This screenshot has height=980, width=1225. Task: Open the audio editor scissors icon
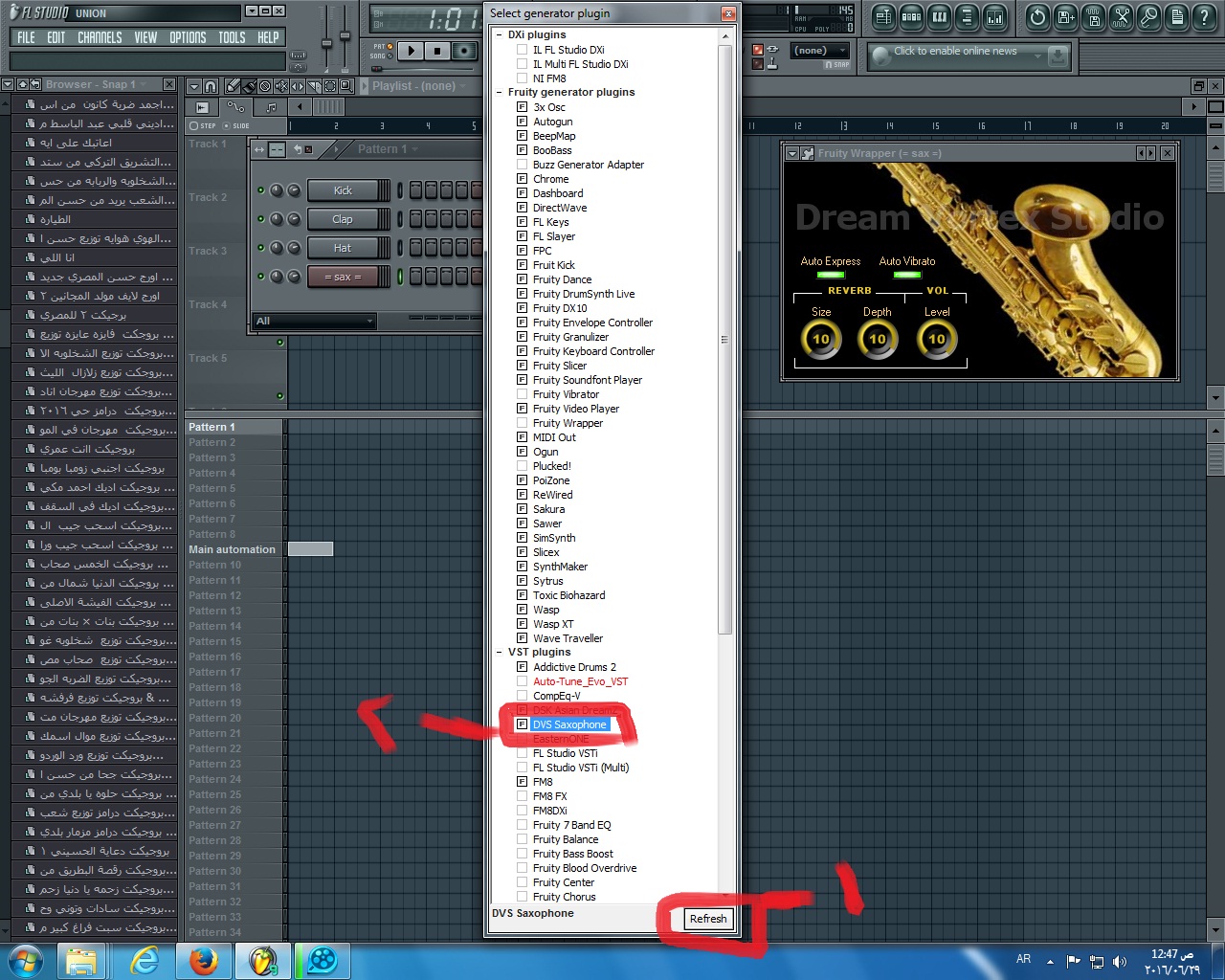tap(1121, 17)
